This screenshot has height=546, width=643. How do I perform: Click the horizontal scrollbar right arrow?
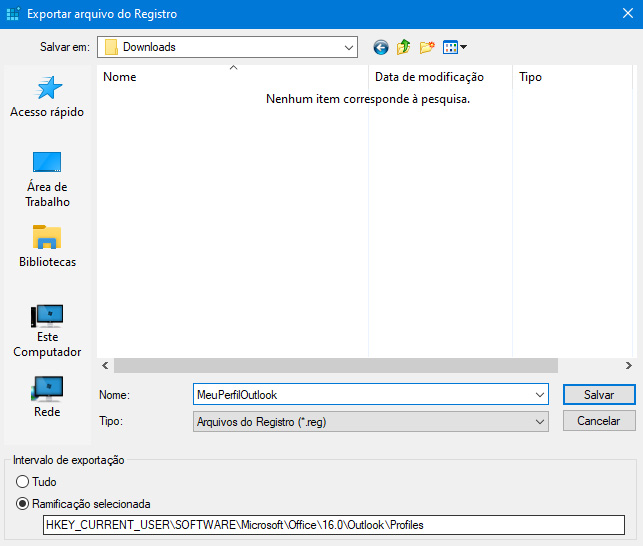pyautogui.click(x=628, y=366)
